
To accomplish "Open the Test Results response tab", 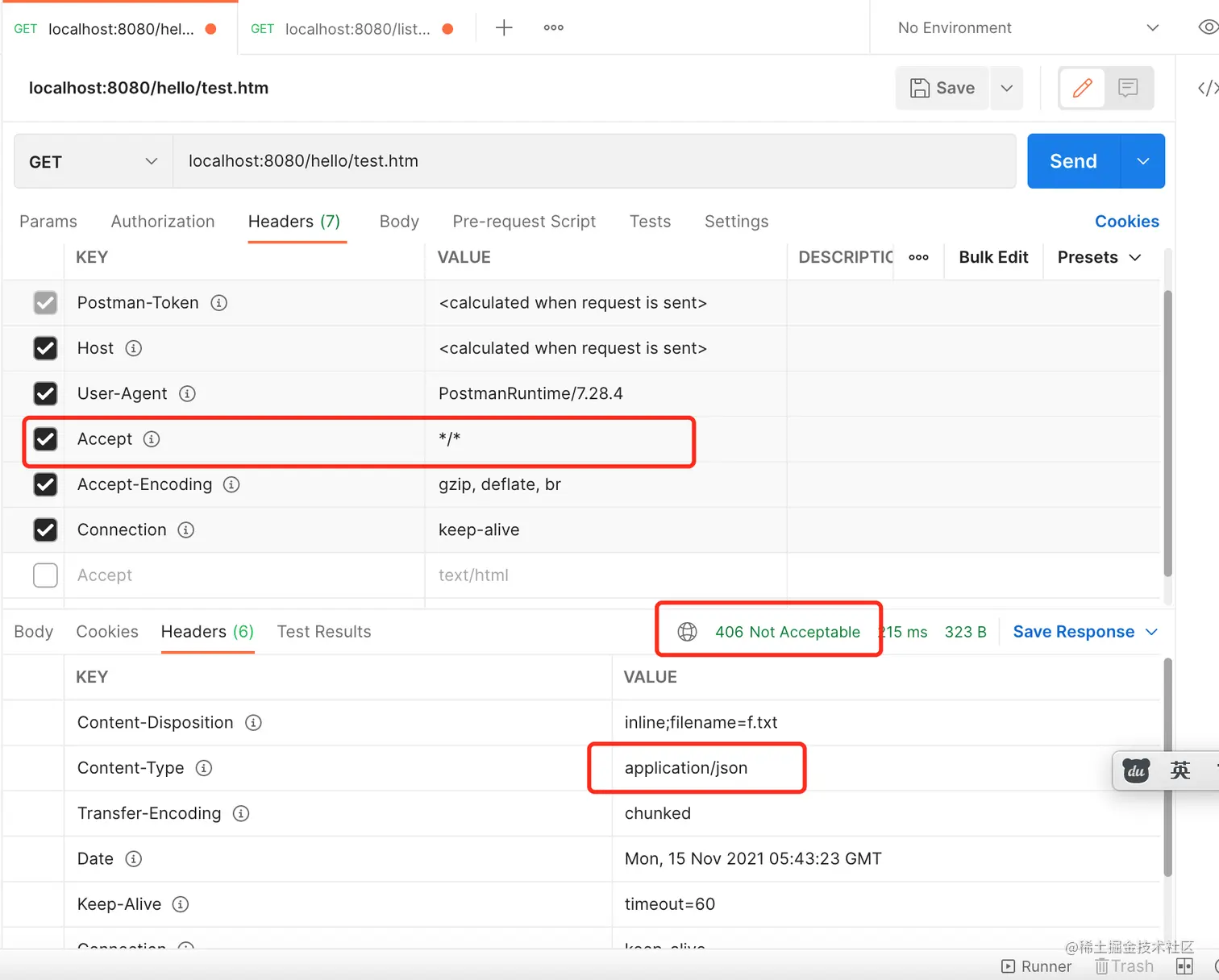I will point(323,632).
